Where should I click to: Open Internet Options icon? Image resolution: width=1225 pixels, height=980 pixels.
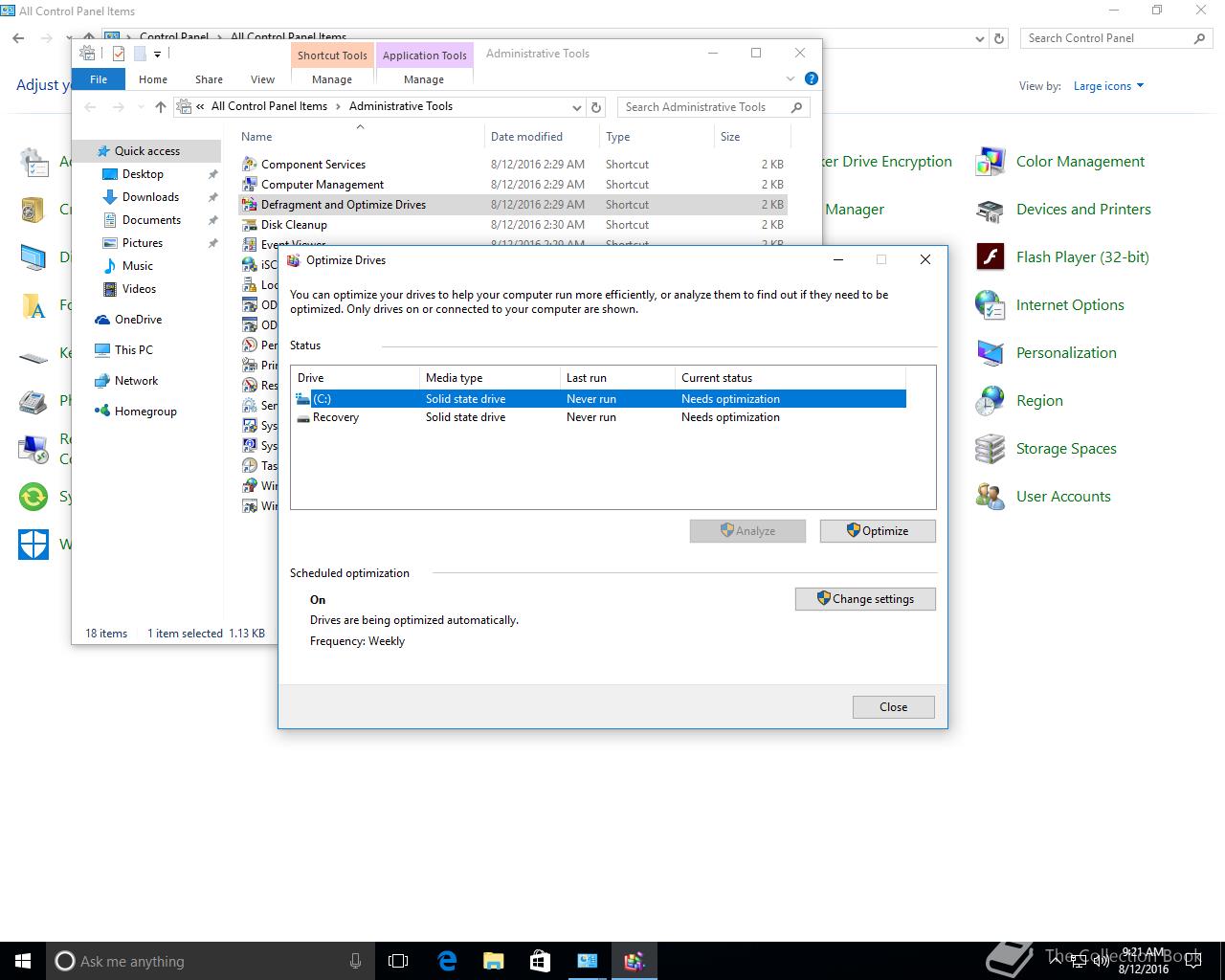point(990,305)
